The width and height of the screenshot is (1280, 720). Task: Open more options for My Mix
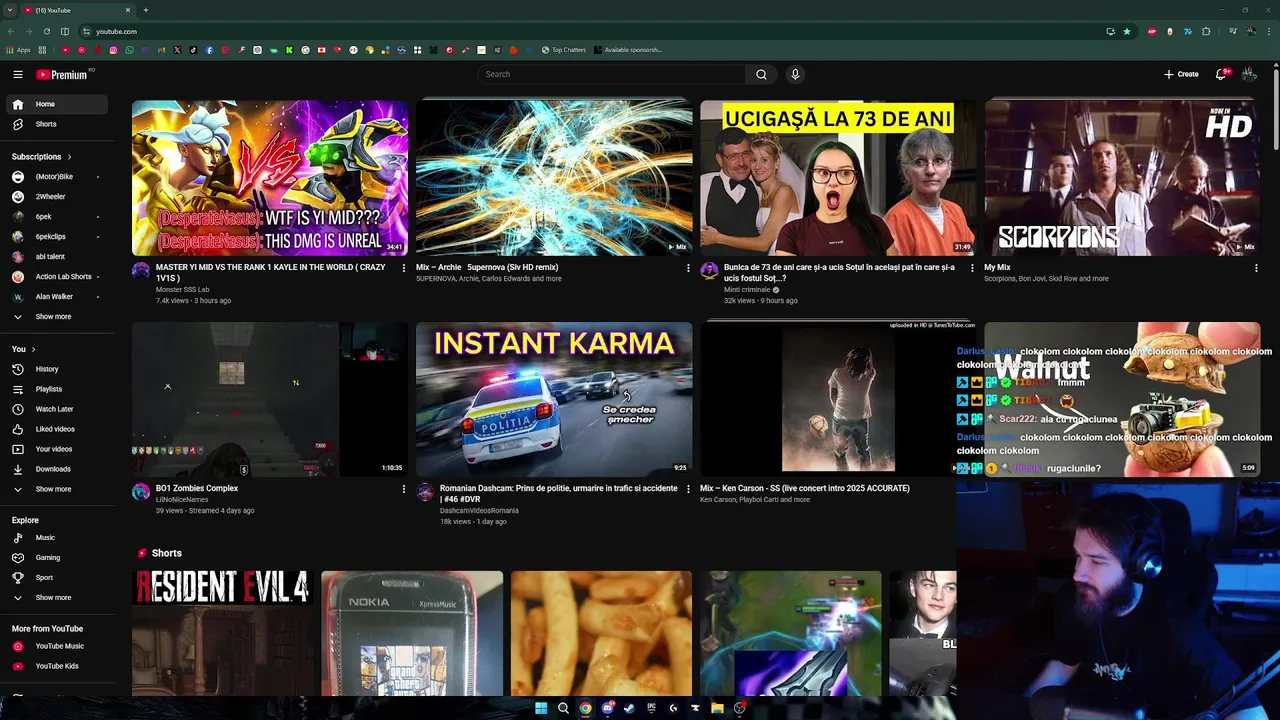point(1256,268)
